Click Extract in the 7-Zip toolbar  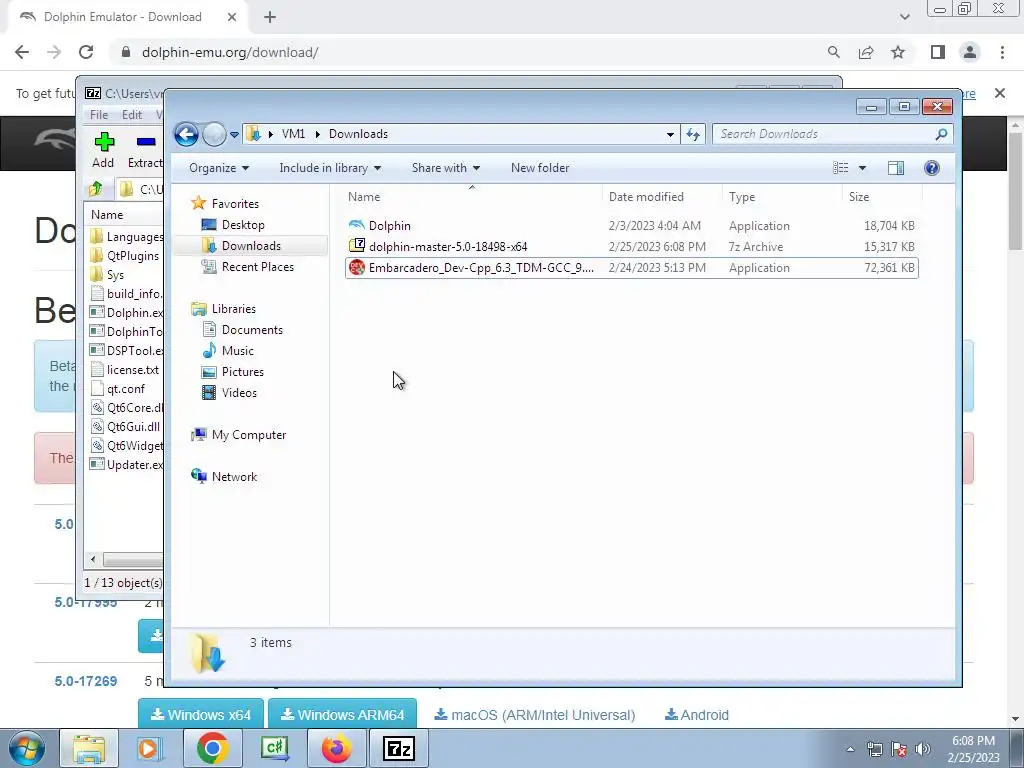point(145,150)
